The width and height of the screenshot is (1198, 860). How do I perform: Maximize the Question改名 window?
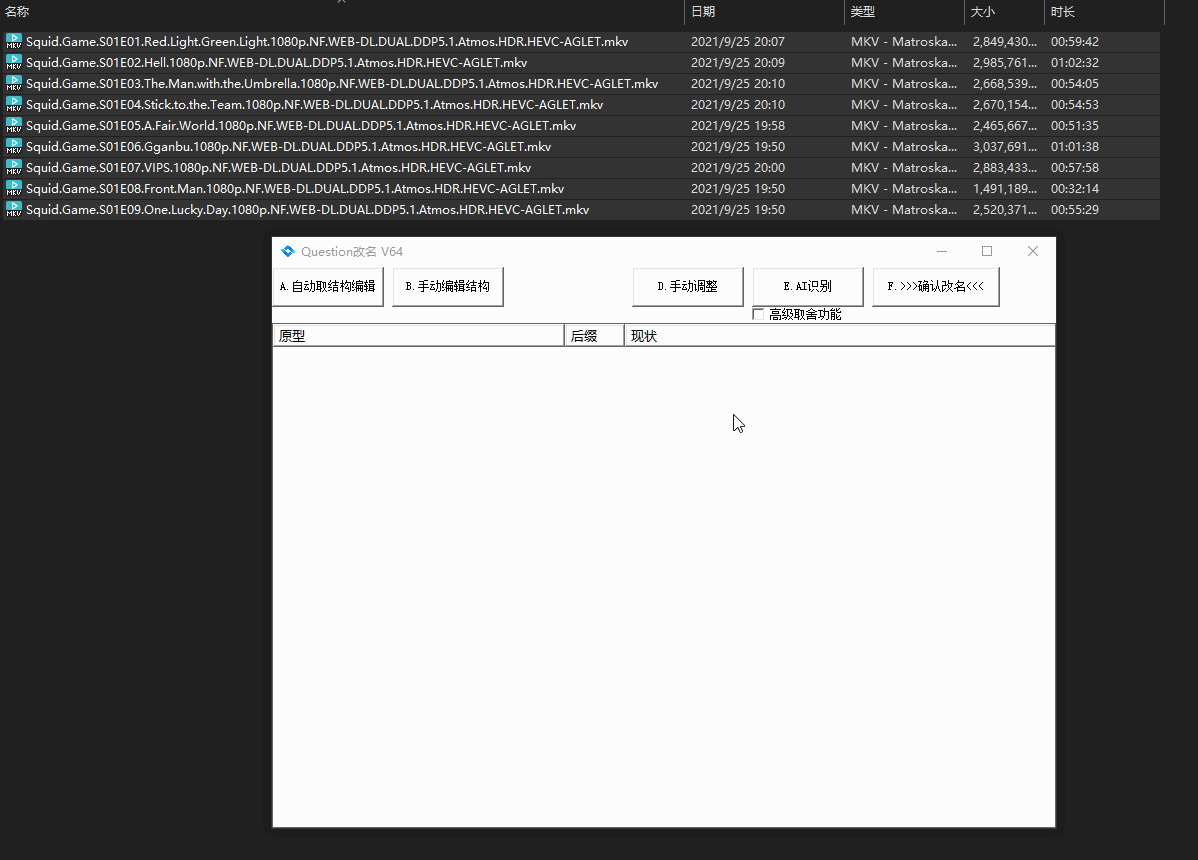click(987, 251)
